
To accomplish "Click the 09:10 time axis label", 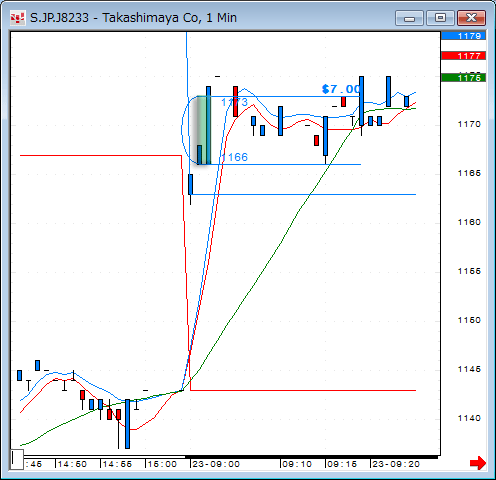I will coord(297,464).
